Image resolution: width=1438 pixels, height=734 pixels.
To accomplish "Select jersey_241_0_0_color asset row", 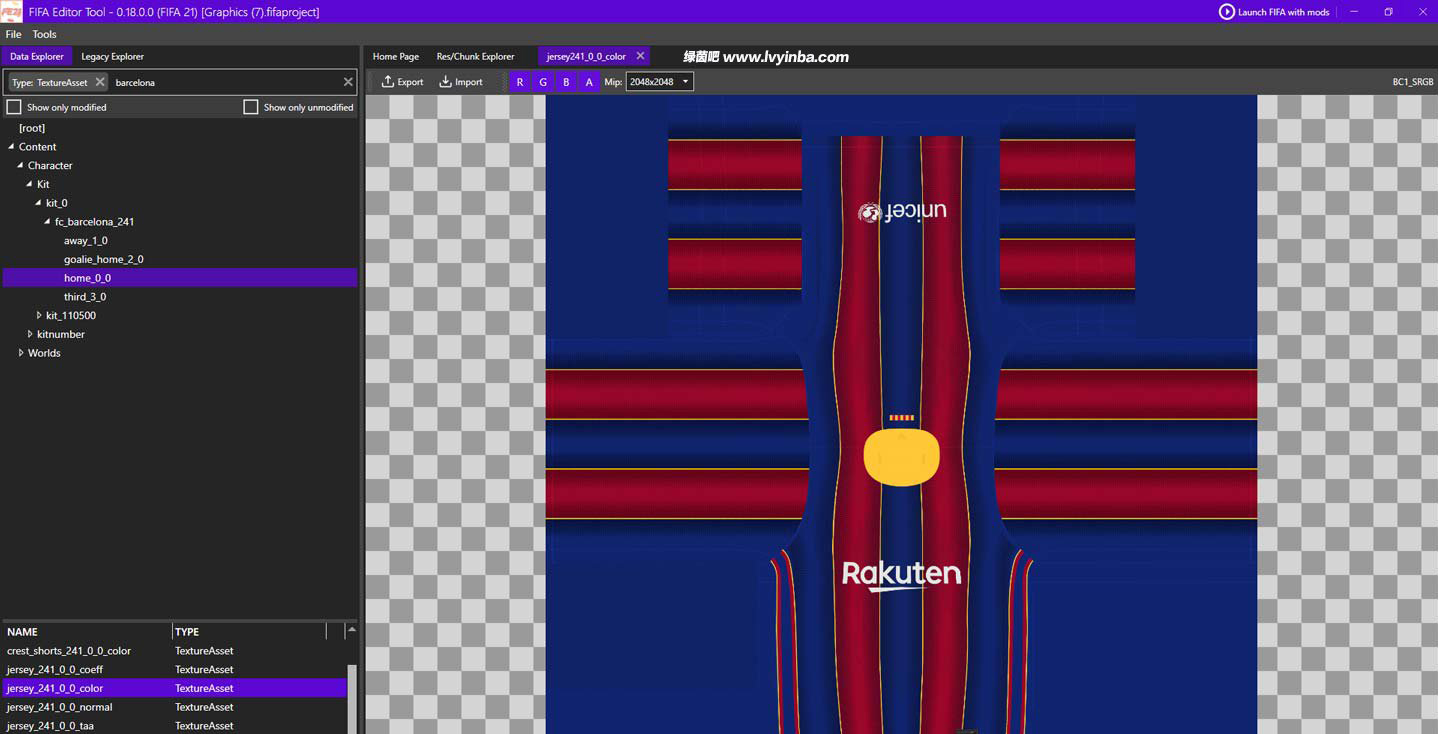I will [175, 688].
